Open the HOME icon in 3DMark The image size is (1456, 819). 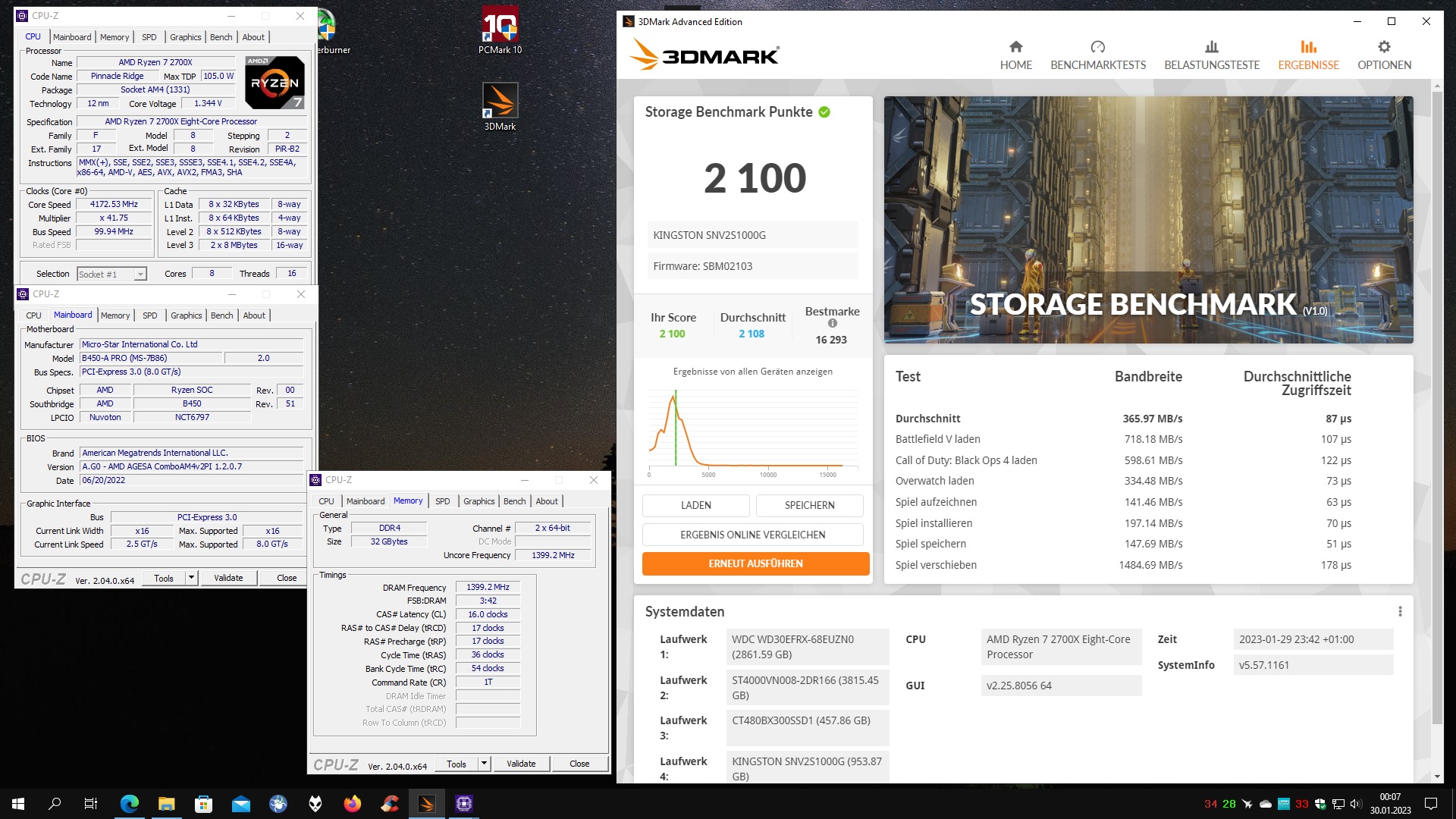1015,46
